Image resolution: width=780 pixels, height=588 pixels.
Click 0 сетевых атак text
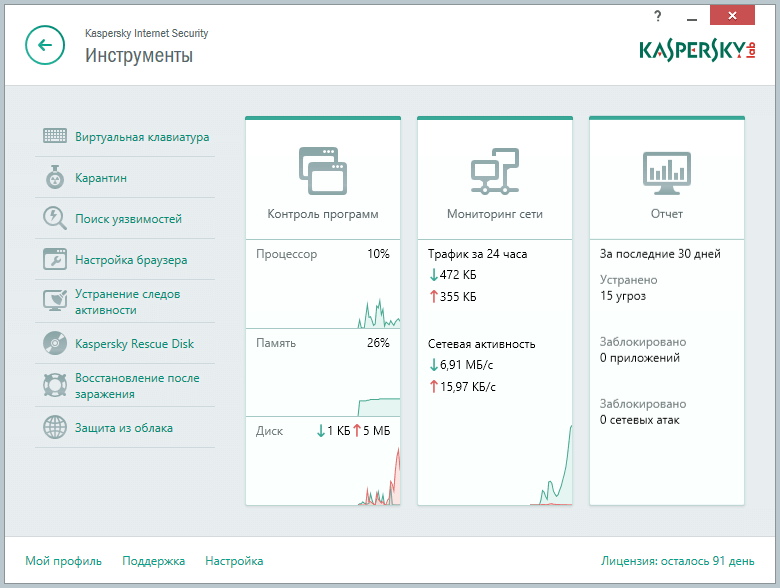tap(639, 420)
